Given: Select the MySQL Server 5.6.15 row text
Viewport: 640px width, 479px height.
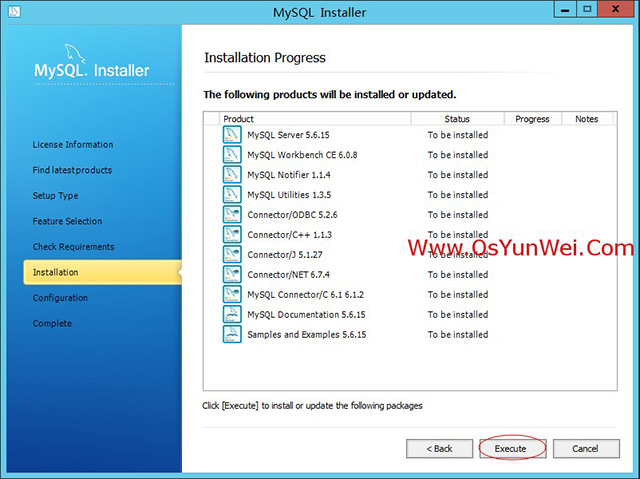Looking at the screenshot, I should click(x=288, y=135).
